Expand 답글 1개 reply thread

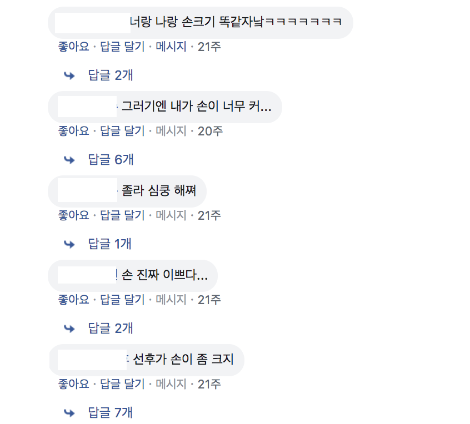pyautogui.click(x=110, y=244)
